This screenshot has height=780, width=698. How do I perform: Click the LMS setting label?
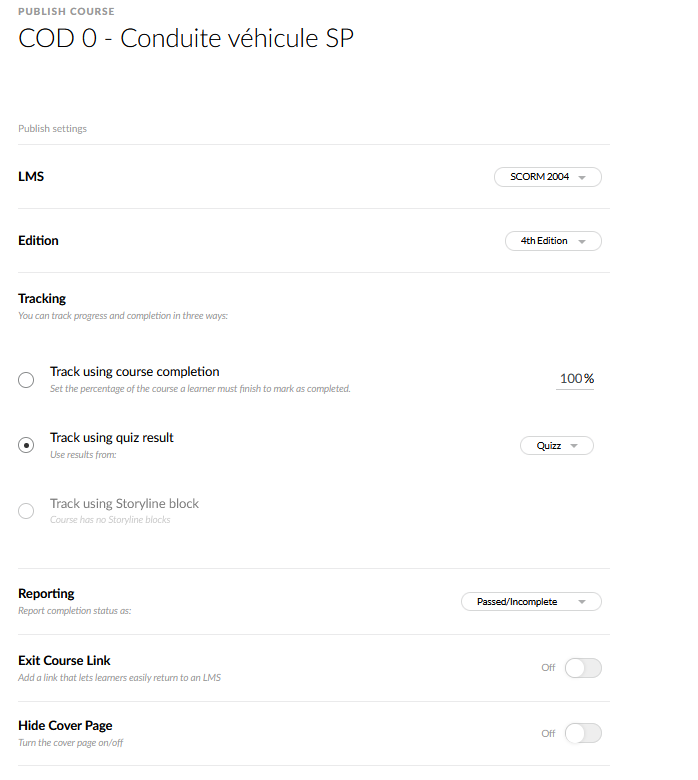pos(31,177)
